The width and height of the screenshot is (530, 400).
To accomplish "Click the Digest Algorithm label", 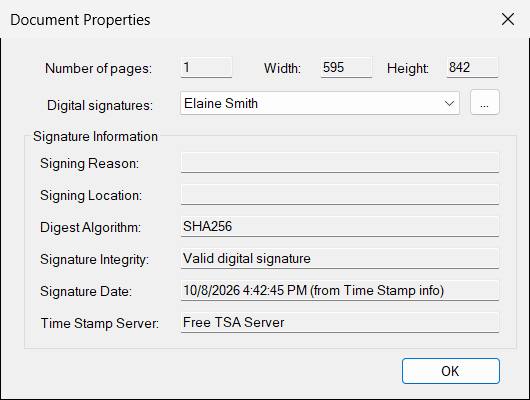I will pos(90,228).
